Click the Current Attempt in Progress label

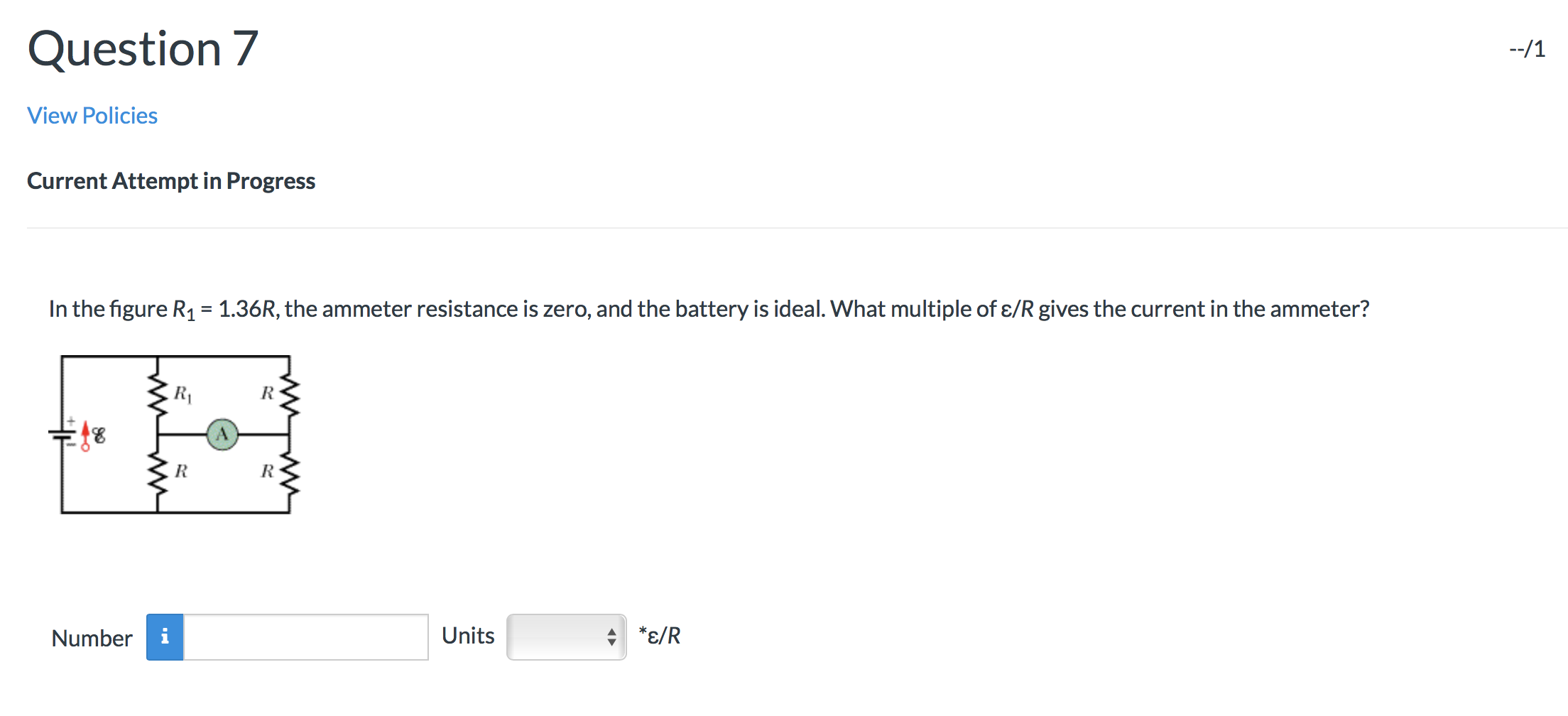(x=170, y=181)
